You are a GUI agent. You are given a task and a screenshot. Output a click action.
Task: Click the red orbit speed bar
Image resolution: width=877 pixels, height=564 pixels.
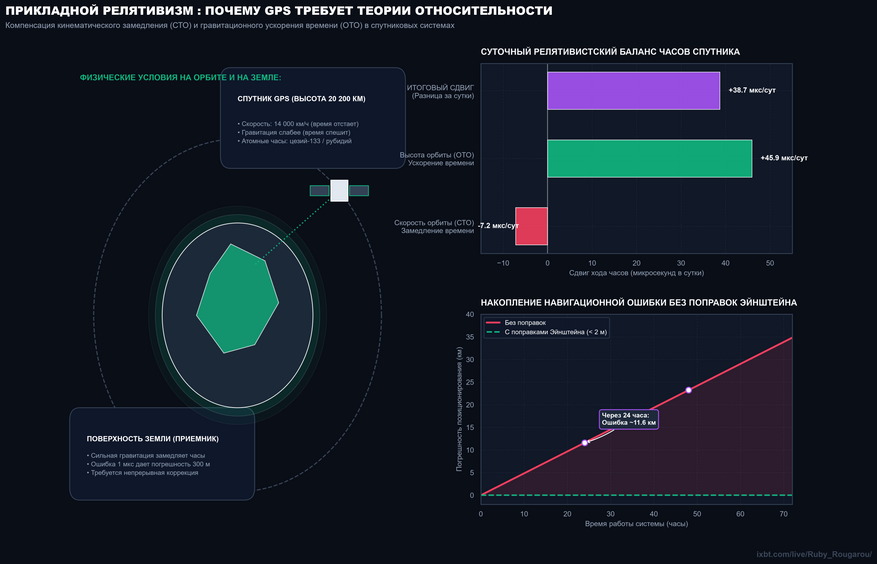click(531, 226)
